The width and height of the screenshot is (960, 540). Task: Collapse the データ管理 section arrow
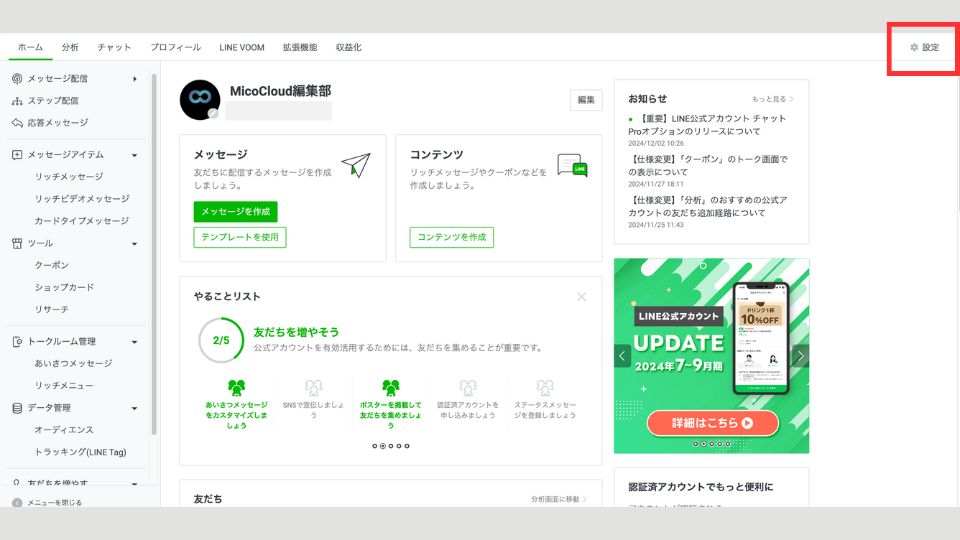click(x=135, y=408)
